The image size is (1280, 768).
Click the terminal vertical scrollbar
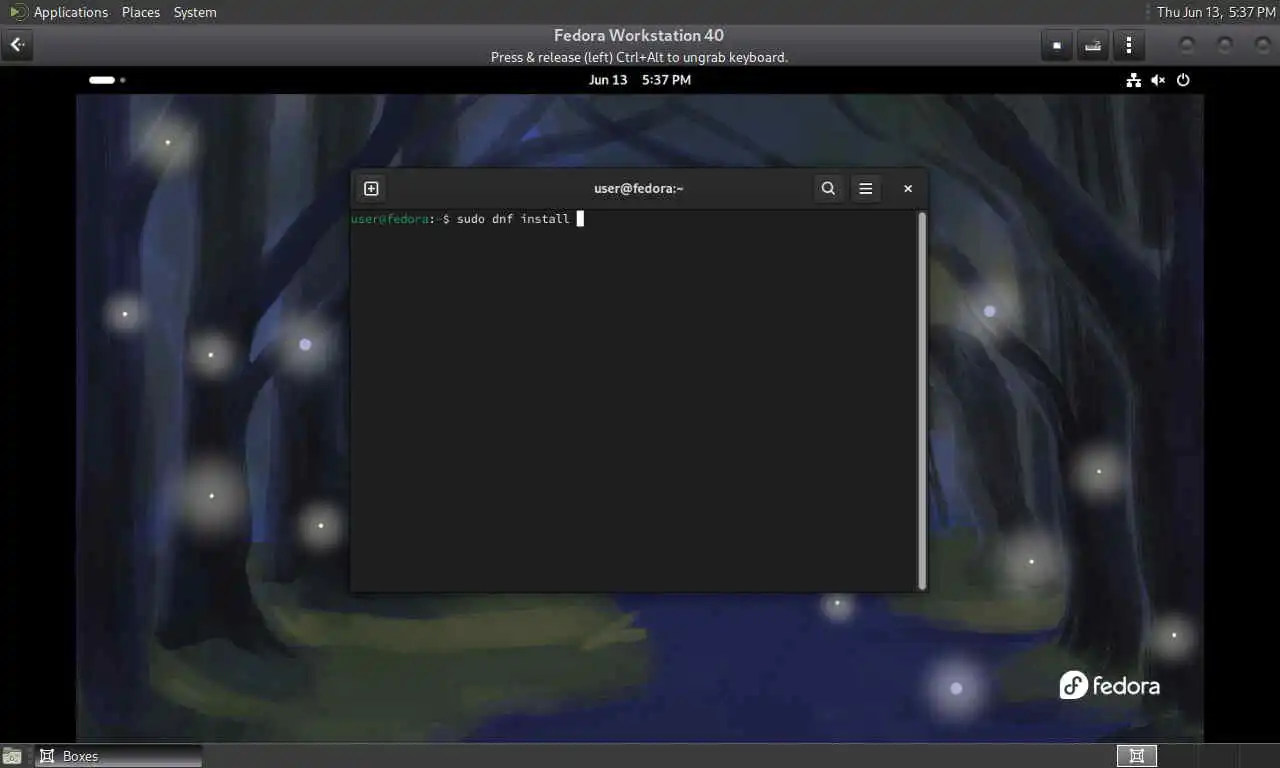pyautogui.click(x=922, y=400)
